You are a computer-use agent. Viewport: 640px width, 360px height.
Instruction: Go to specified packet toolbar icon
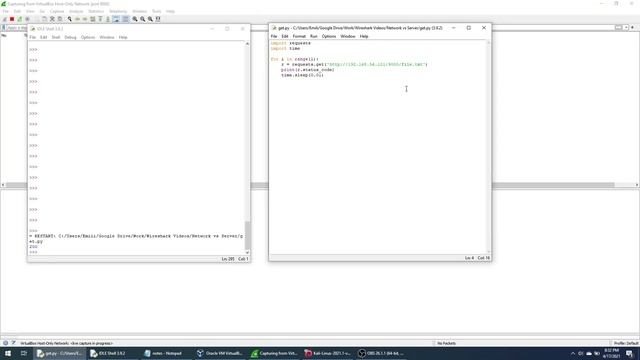(93, 19)
